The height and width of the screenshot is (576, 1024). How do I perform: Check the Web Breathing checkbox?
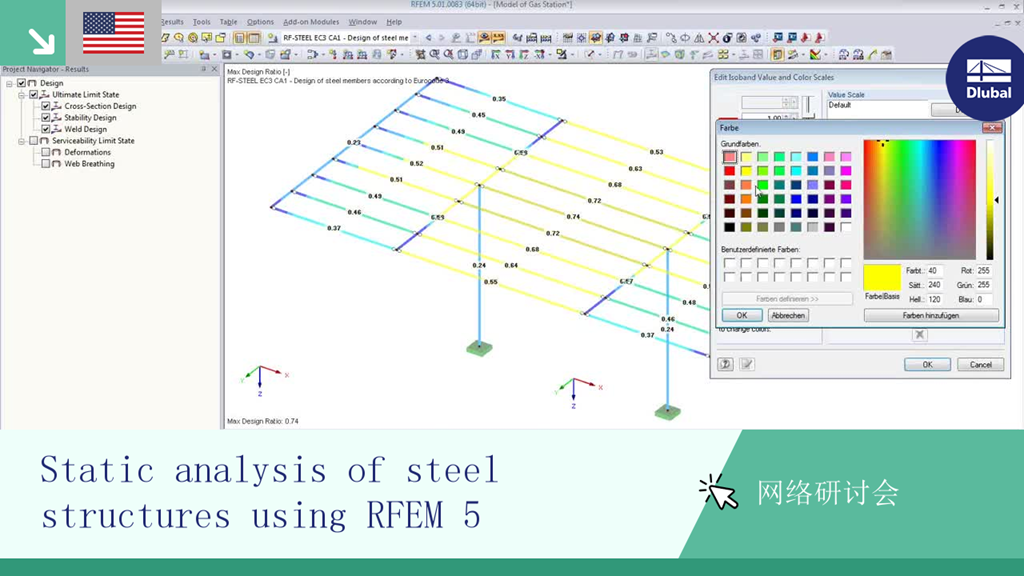click(46, 164)
